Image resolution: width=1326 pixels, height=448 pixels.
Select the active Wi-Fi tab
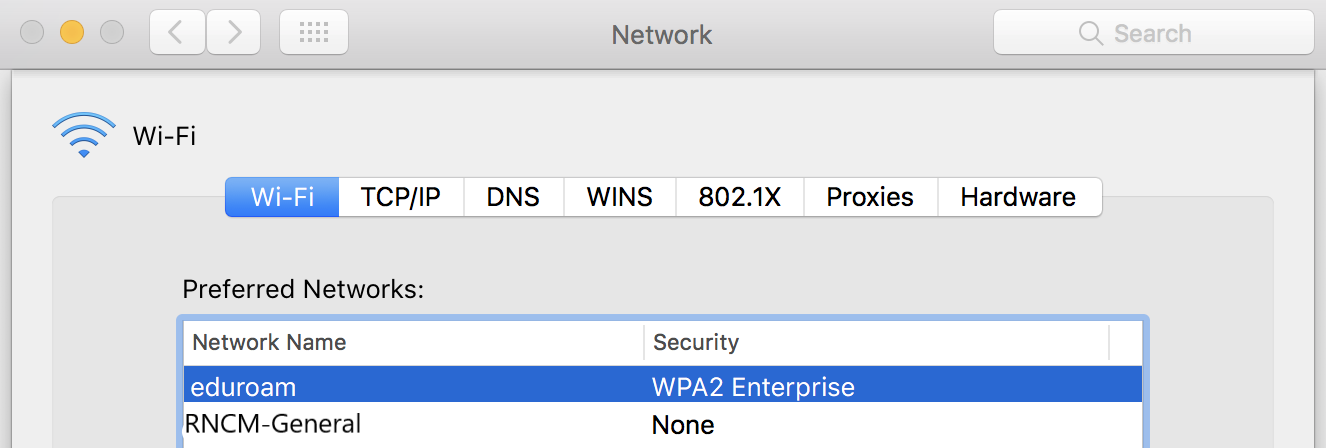coord(282,197)
